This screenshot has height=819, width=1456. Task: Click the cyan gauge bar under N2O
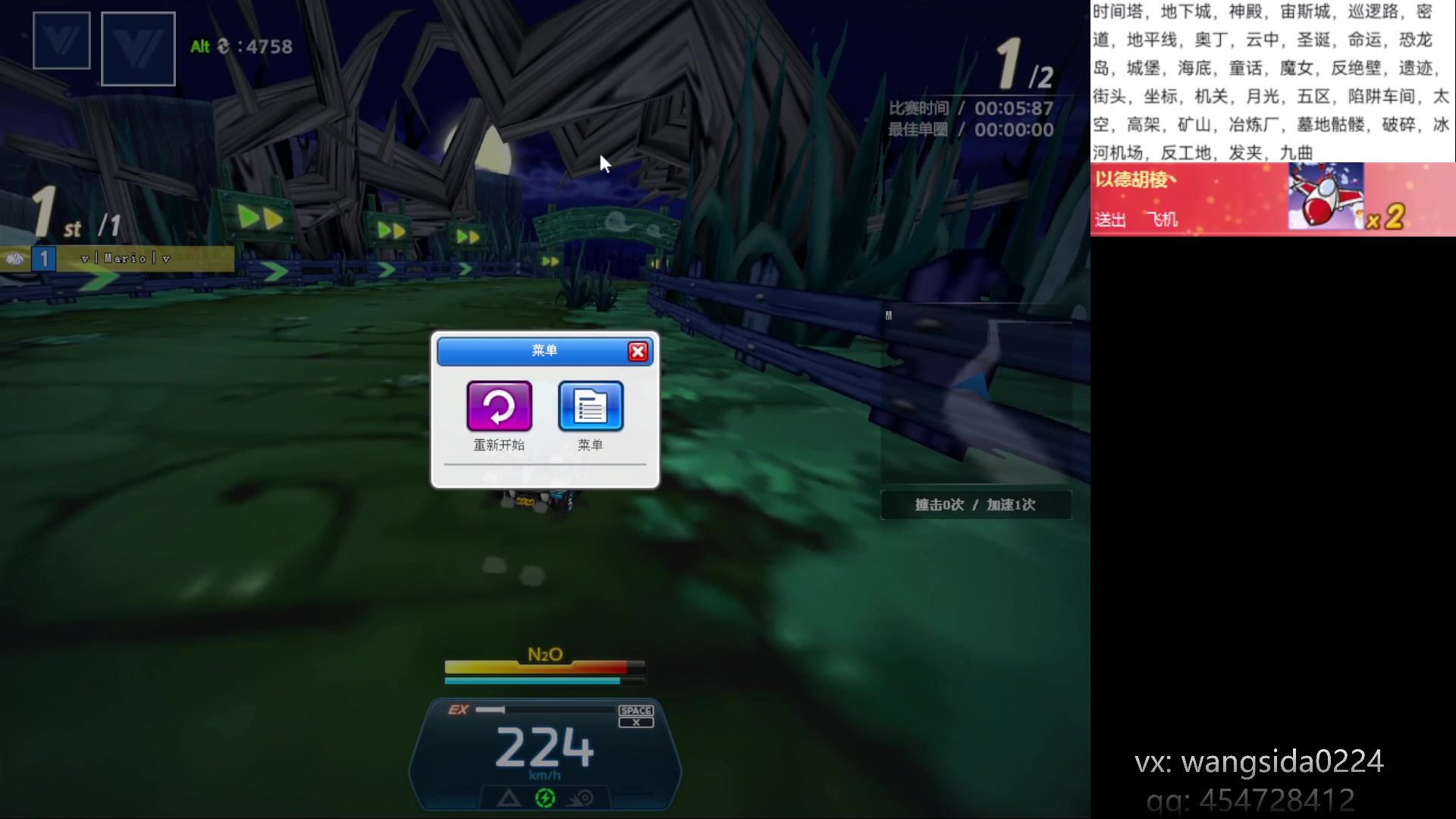click(x=532, y=681)
